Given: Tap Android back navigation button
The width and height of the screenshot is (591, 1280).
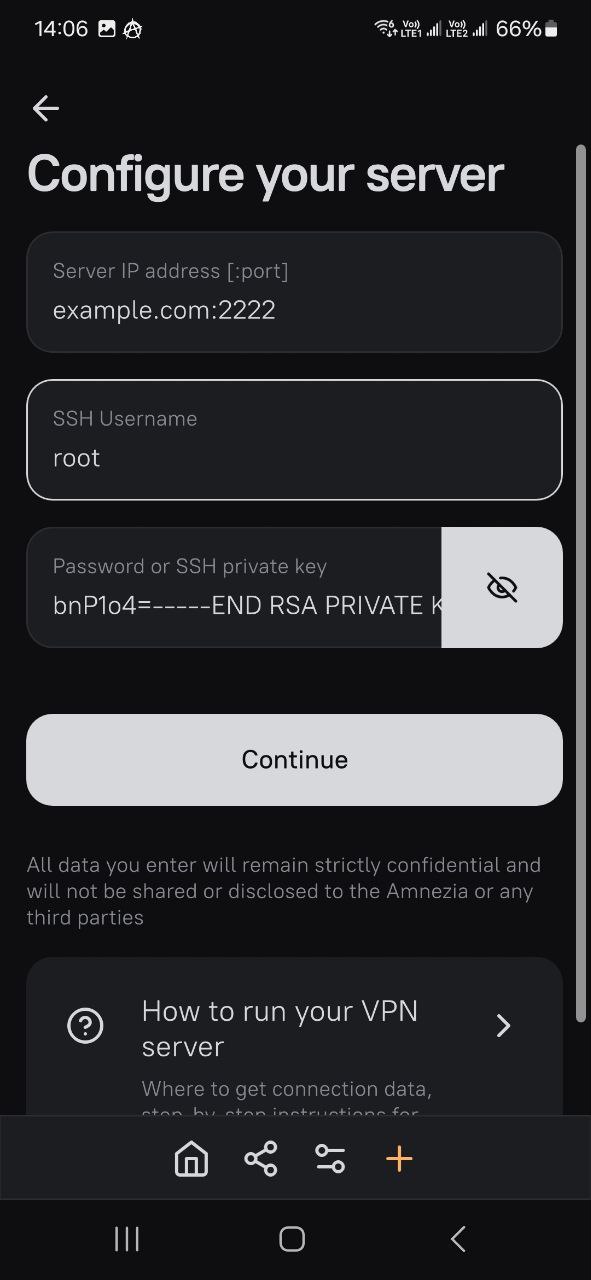Looking at the screenshot, I should [458, 1240].
